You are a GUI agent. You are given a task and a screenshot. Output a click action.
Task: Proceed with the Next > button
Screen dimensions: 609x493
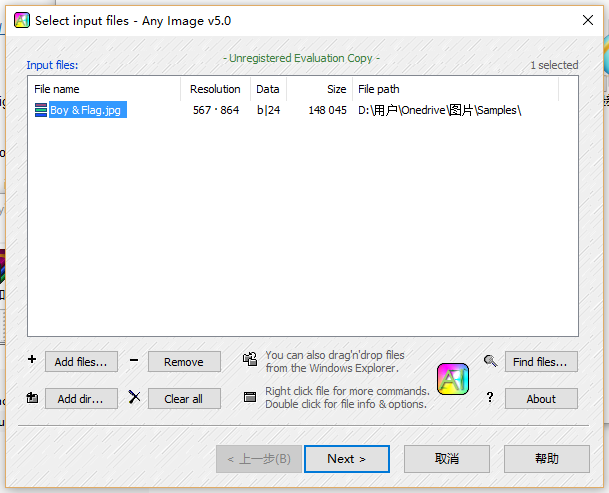coord(346,459)
